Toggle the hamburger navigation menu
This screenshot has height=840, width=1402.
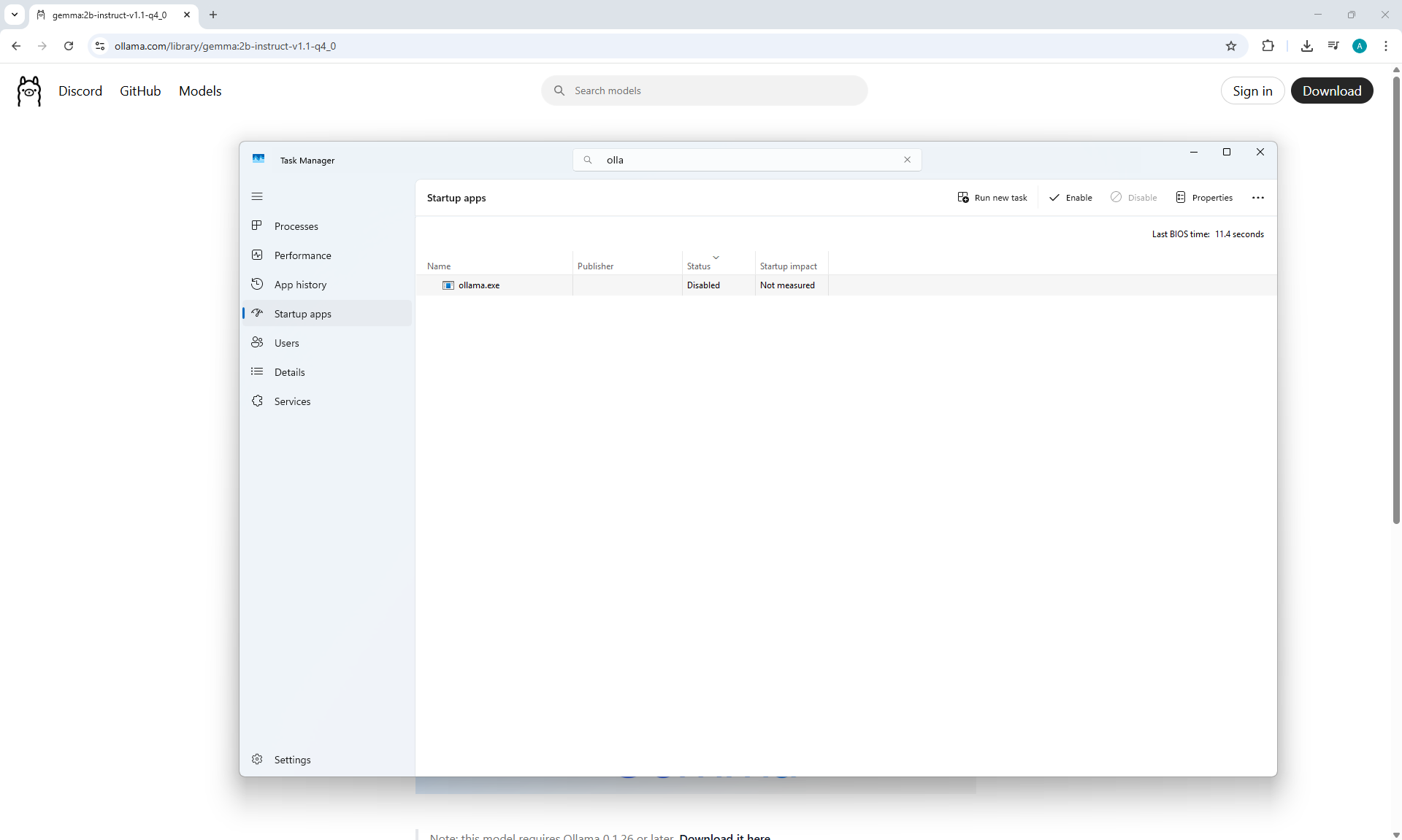coord(257,196)
